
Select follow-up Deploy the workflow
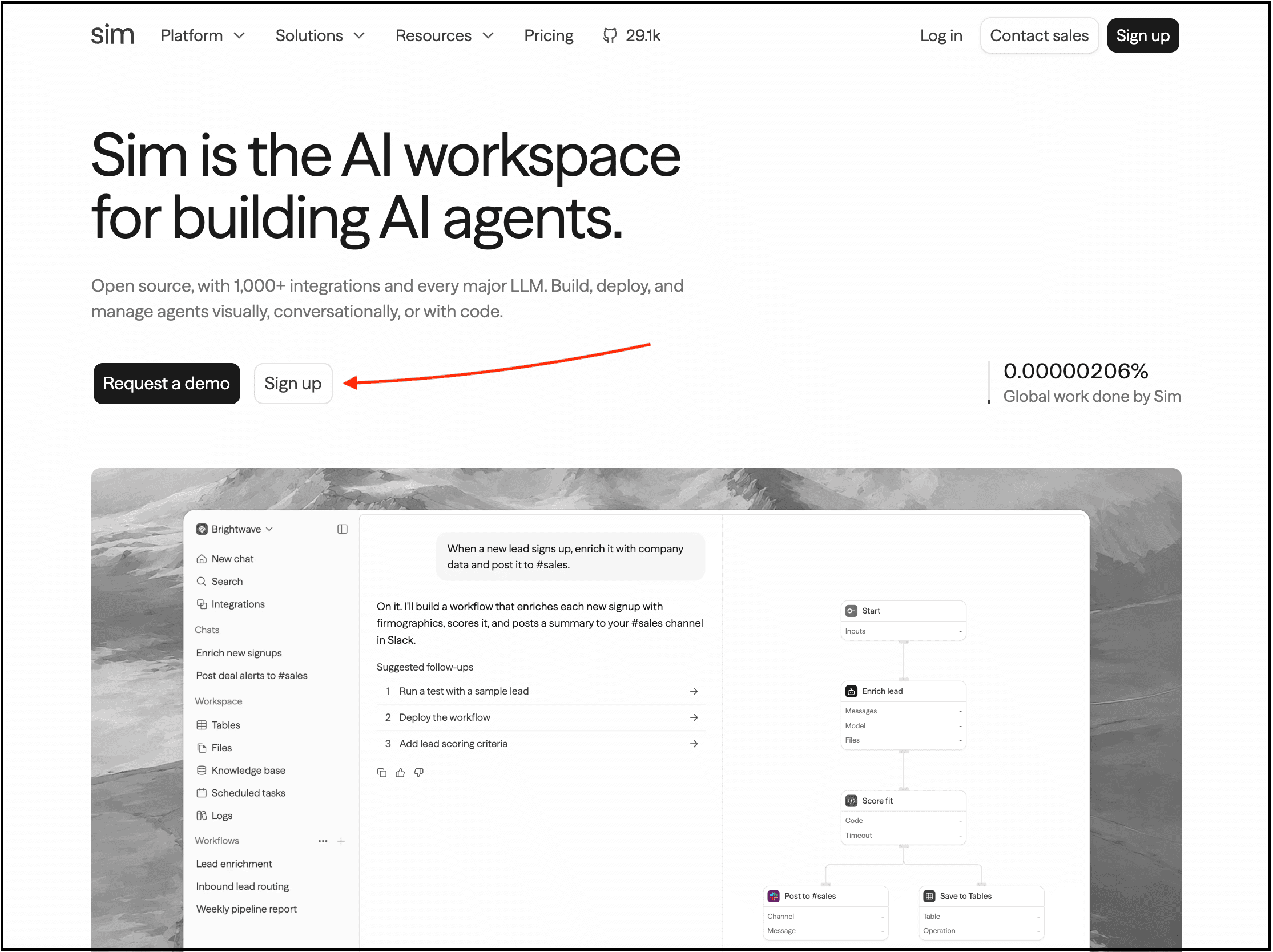pyautogui.click(x=541, y=717)
